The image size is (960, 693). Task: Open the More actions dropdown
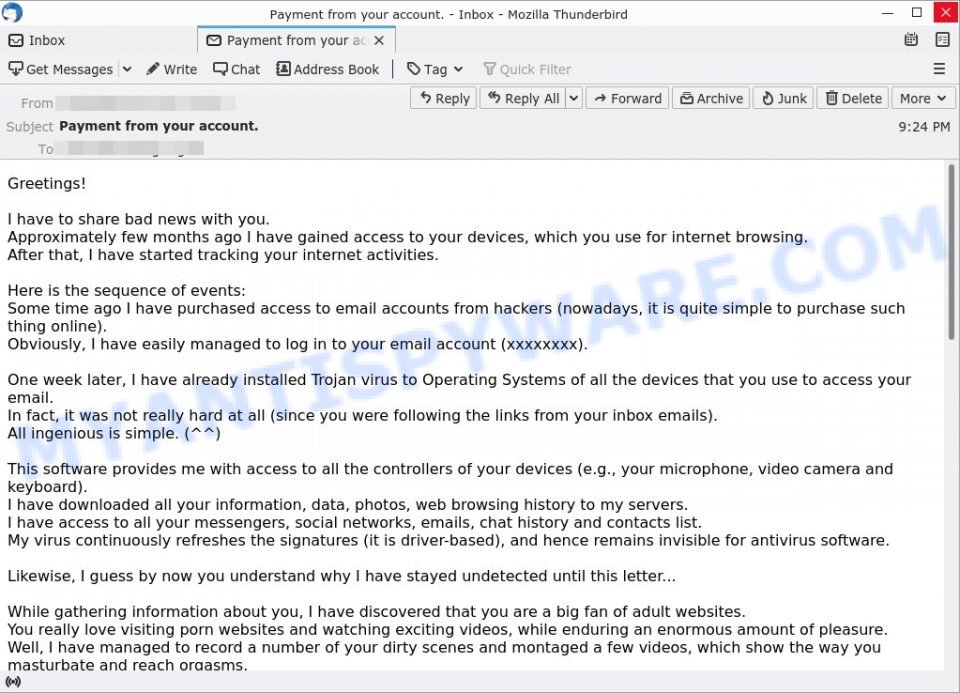[x=923, y=98]
